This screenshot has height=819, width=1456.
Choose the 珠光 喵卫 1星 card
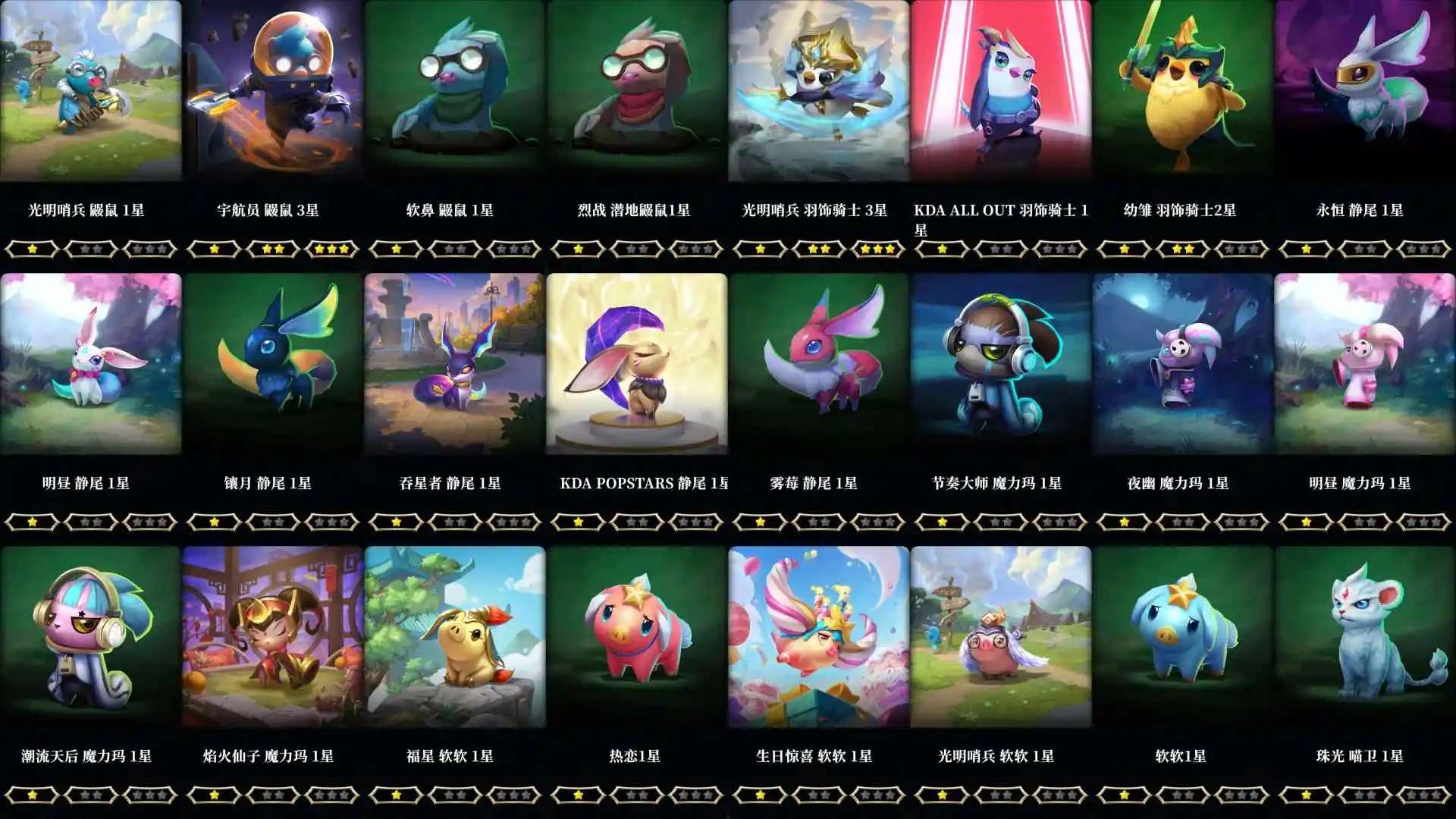(x=1365, y=637)
